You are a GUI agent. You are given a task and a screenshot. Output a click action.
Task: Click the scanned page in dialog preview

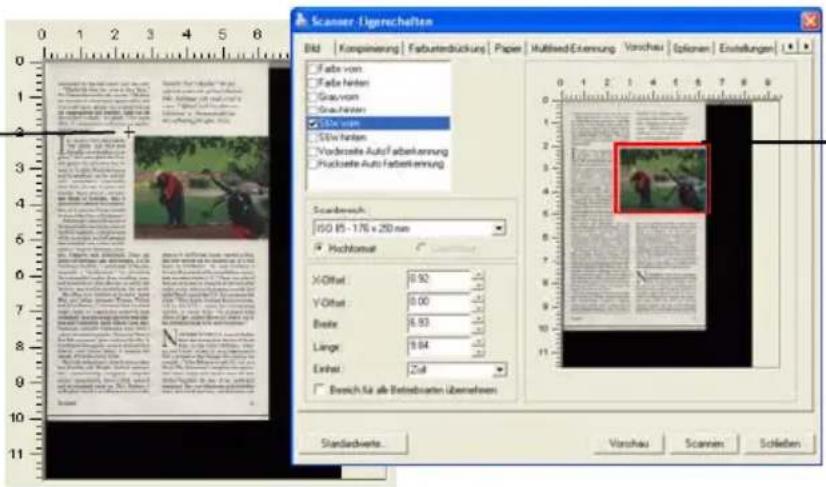pos(634,215)
